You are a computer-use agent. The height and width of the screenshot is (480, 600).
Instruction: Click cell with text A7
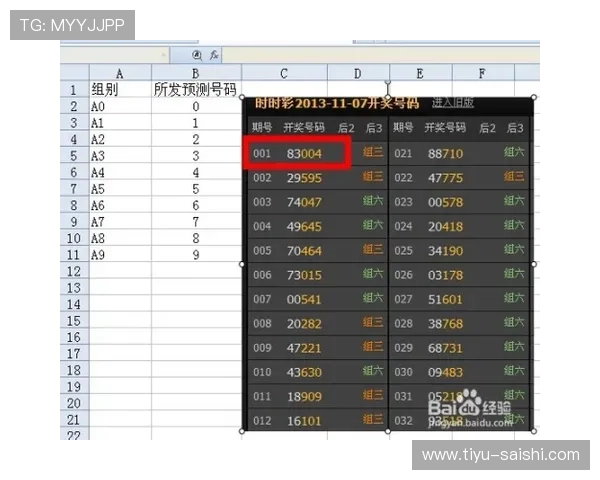(120, 222)
